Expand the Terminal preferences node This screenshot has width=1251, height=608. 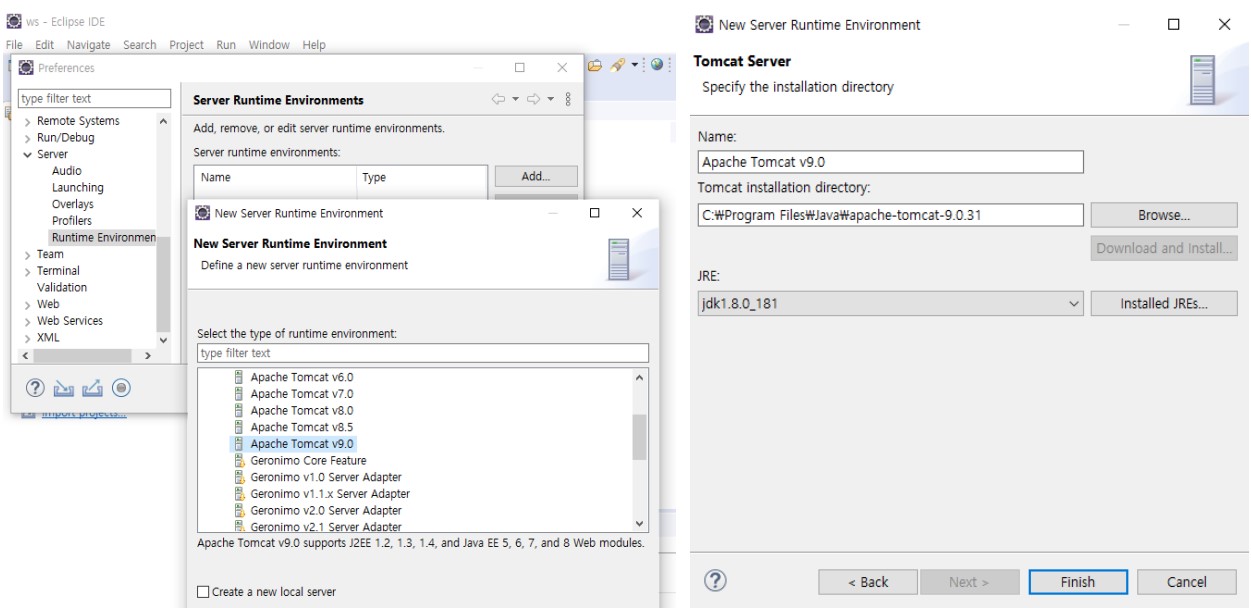click(27, 271)
